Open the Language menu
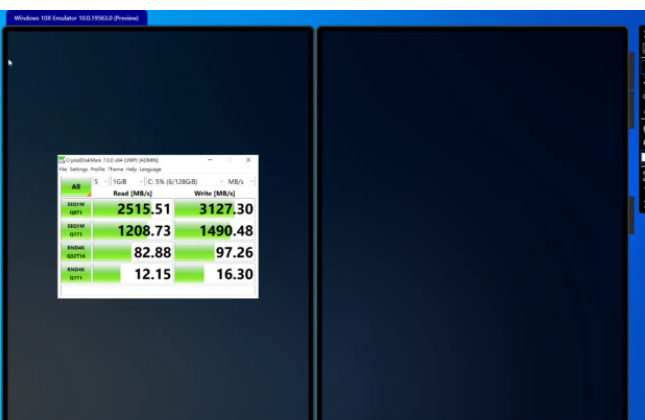The image size is (645, 420). click(x=151, y=169)
